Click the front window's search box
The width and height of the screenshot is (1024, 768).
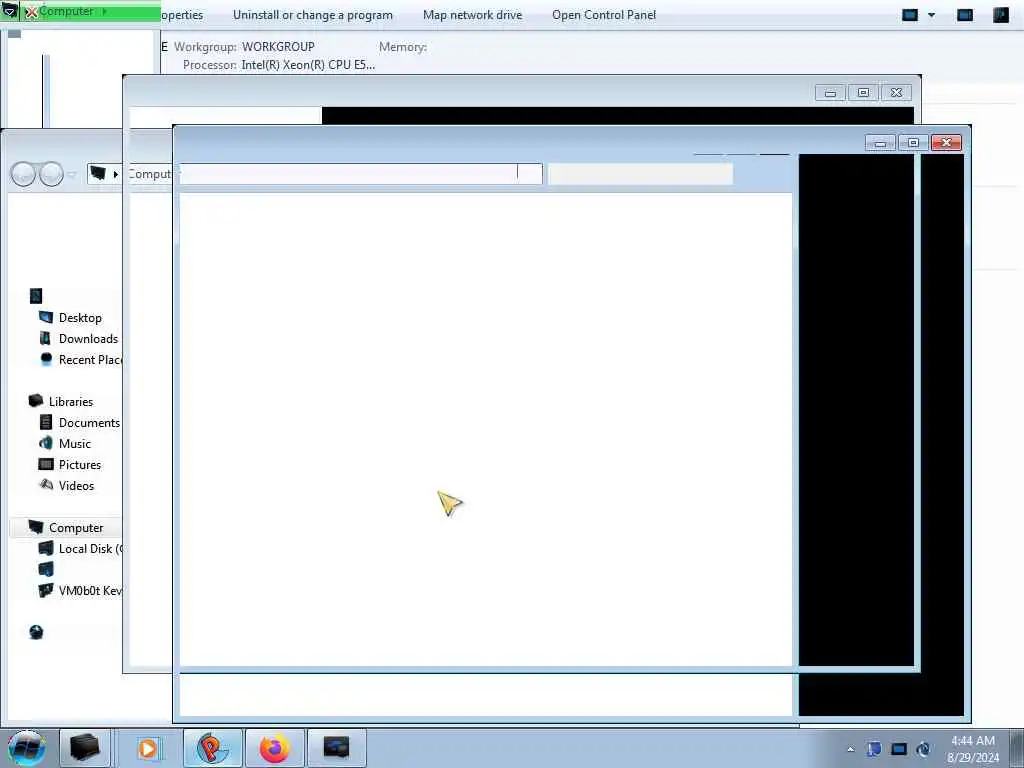640,174
